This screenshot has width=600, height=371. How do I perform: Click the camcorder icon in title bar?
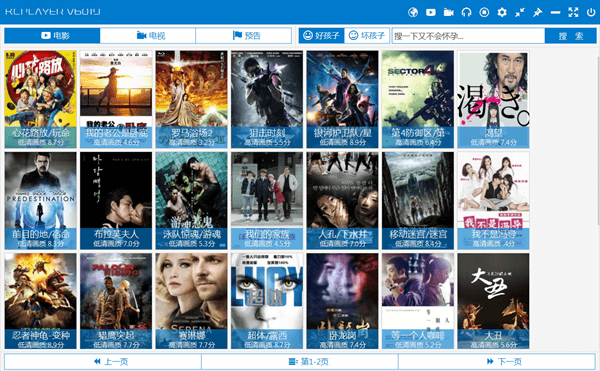click(x=448, y=12)
